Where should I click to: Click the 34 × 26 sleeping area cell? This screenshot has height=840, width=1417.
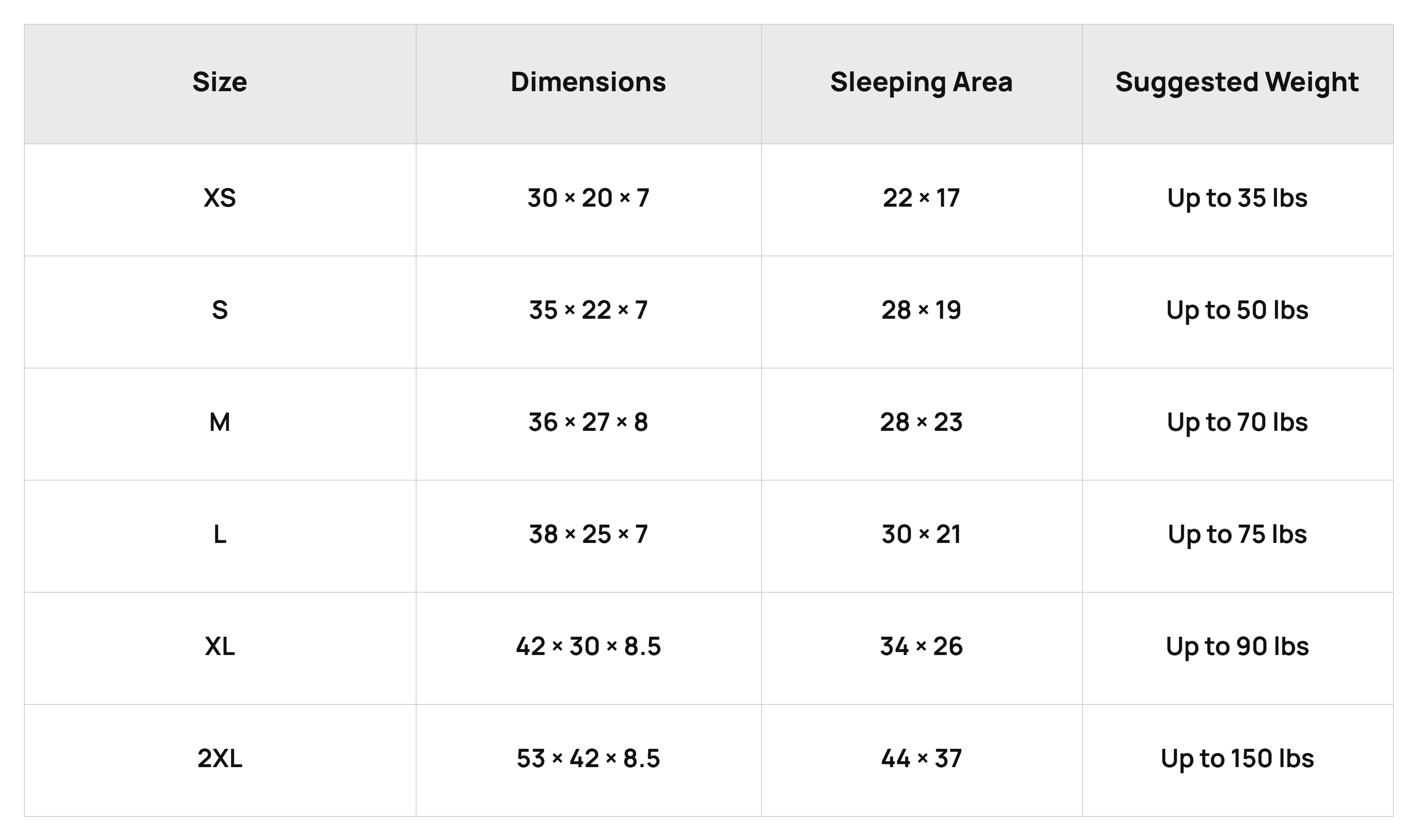pos(922,648)
